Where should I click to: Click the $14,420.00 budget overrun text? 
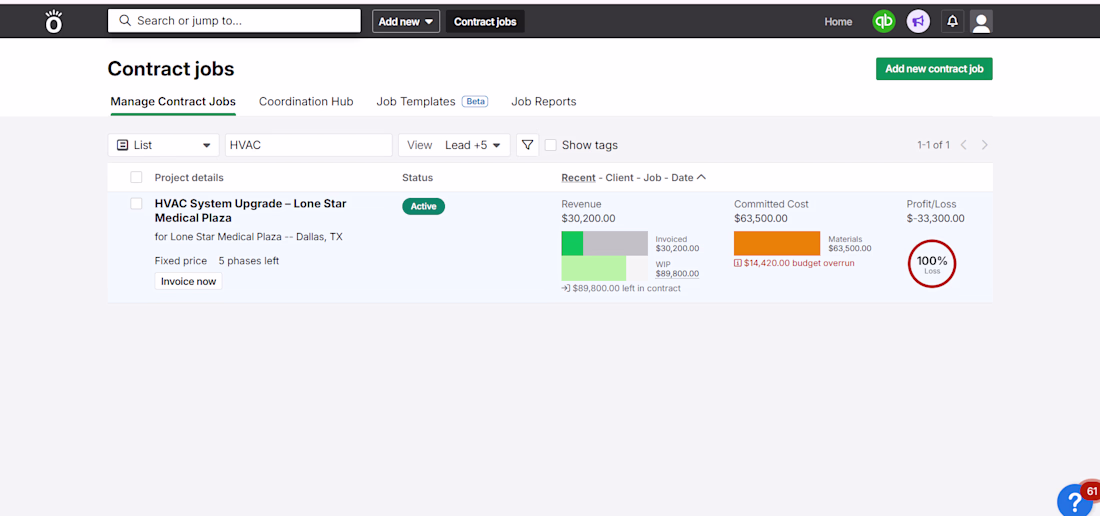(x=799, y=263)
